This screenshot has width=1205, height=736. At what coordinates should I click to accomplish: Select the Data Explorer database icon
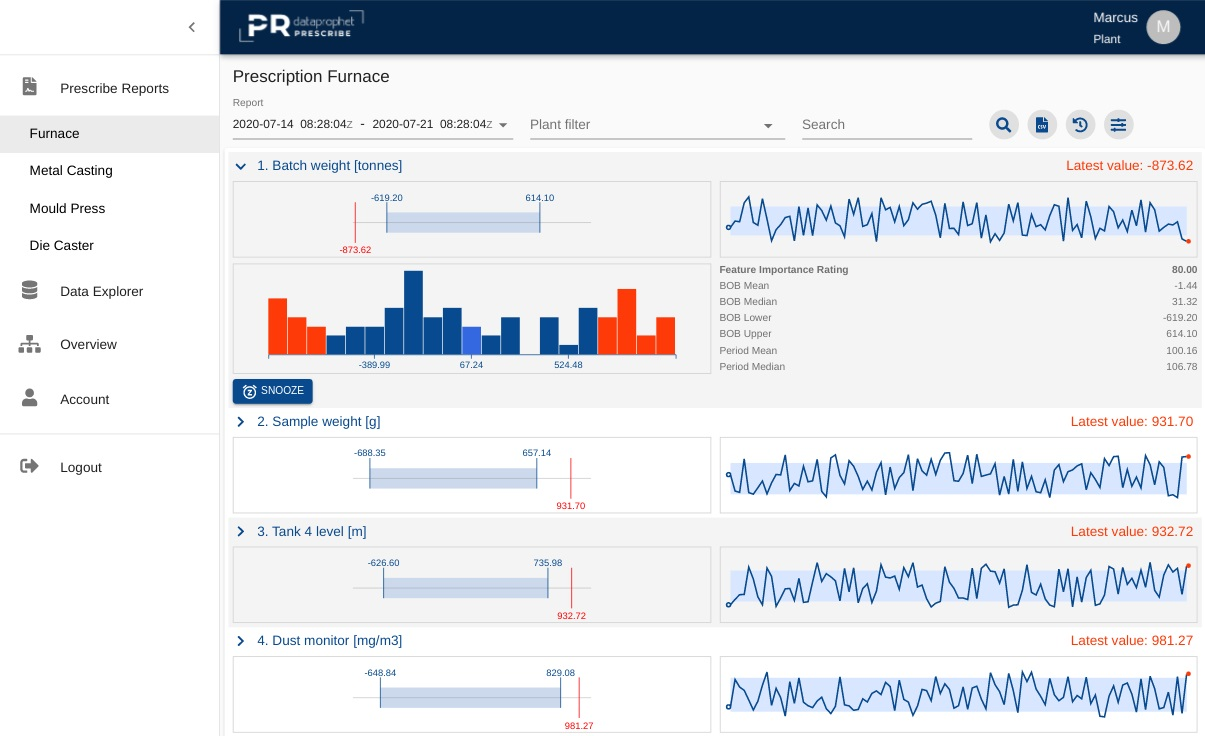[30, 290]
